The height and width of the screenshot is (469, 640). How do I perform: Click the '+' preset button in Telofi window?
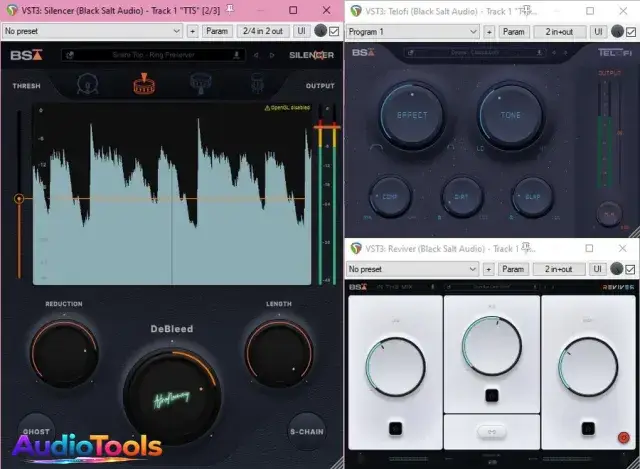489,32
